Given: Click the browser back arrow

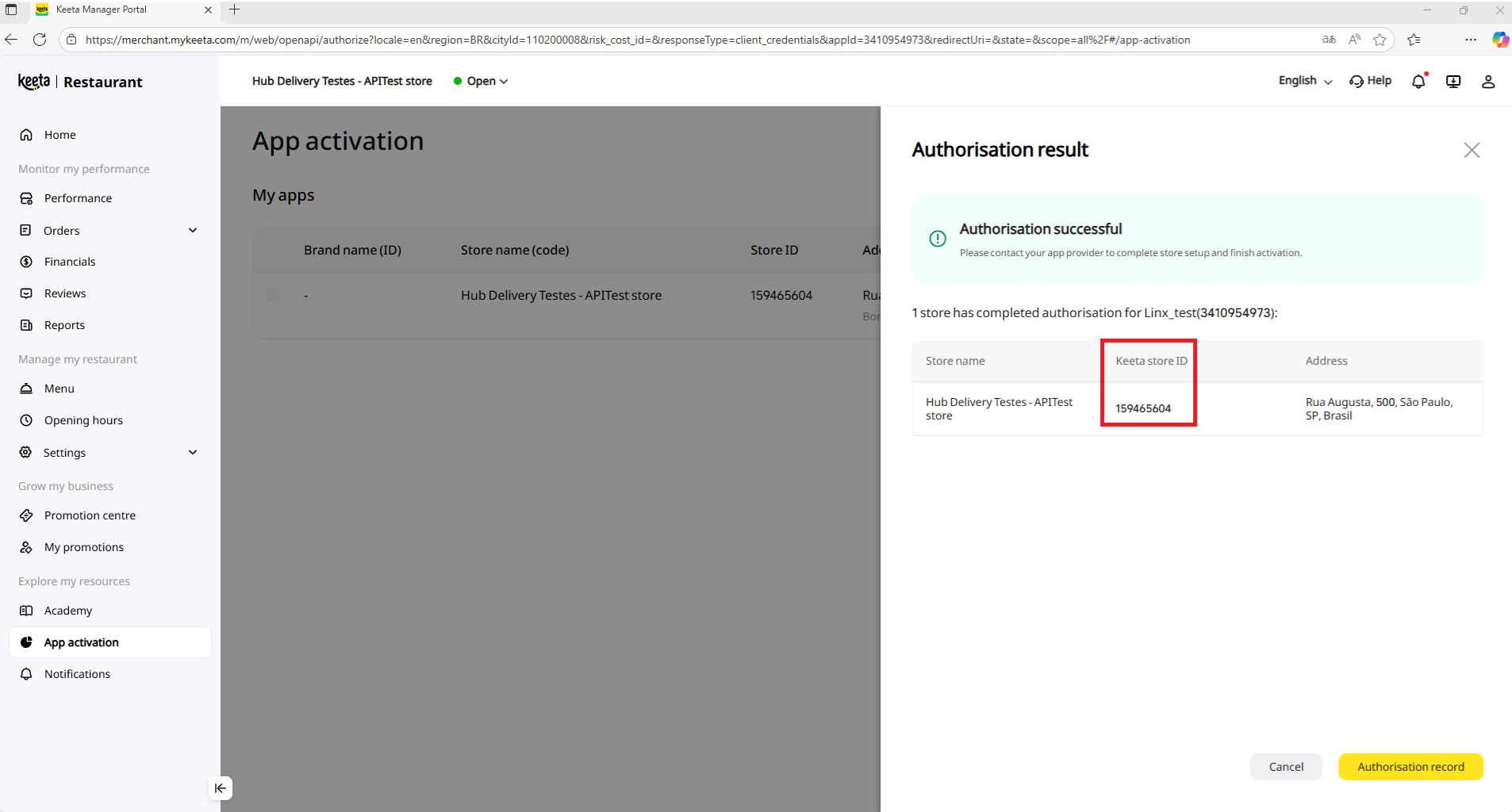Looking at the screenshot, I should tap(11, 40).
